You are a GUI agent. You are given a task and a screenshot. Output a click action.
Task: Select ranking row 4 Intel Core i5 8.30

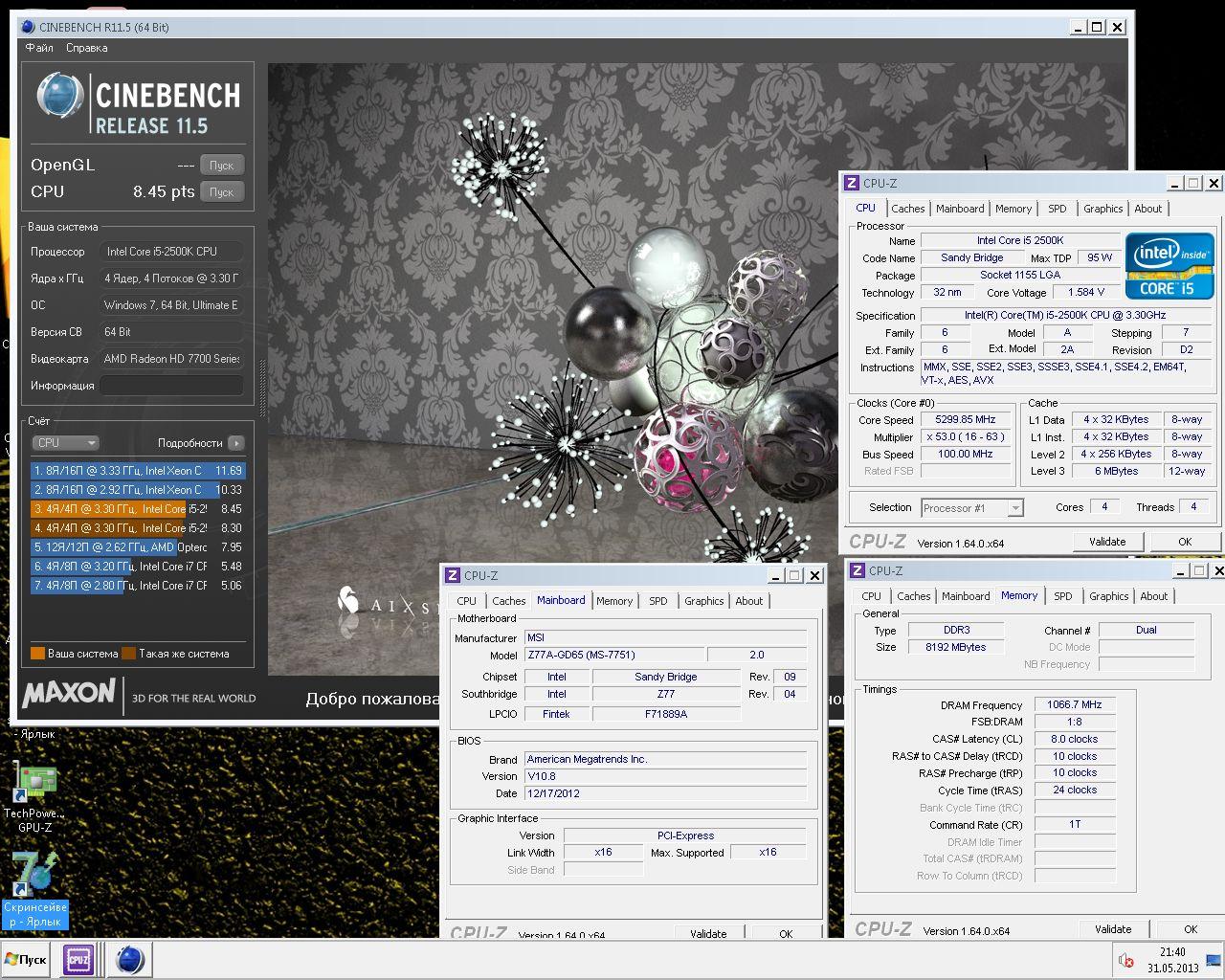(138, 528)
